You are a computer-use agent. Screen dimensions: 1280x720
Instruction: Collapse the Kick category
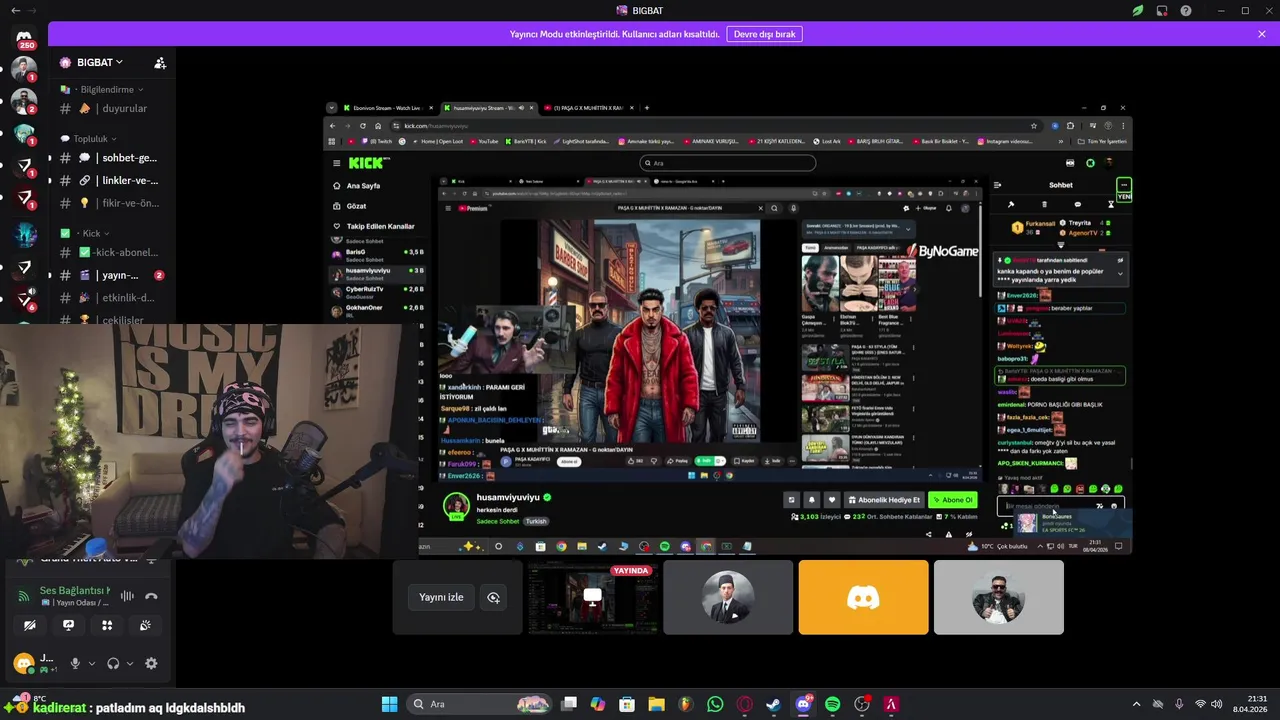85,233
